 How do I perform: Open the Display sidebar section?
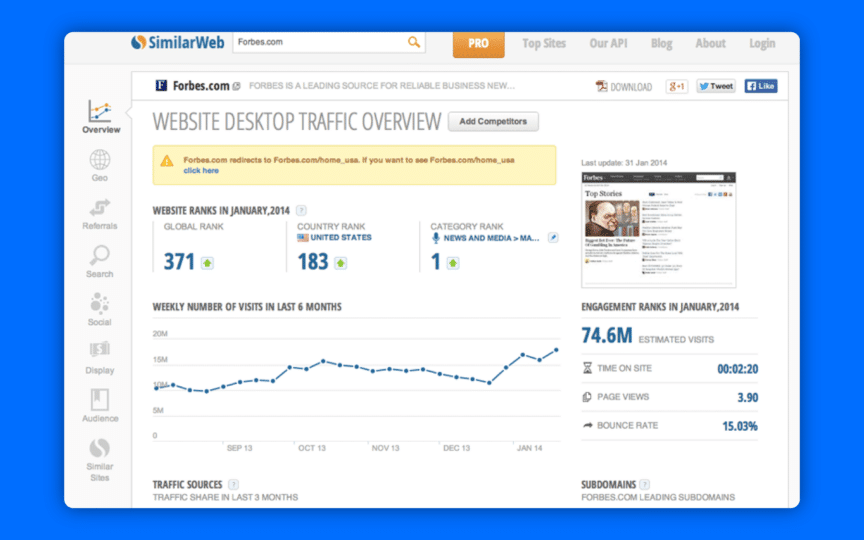click(100, 358)
